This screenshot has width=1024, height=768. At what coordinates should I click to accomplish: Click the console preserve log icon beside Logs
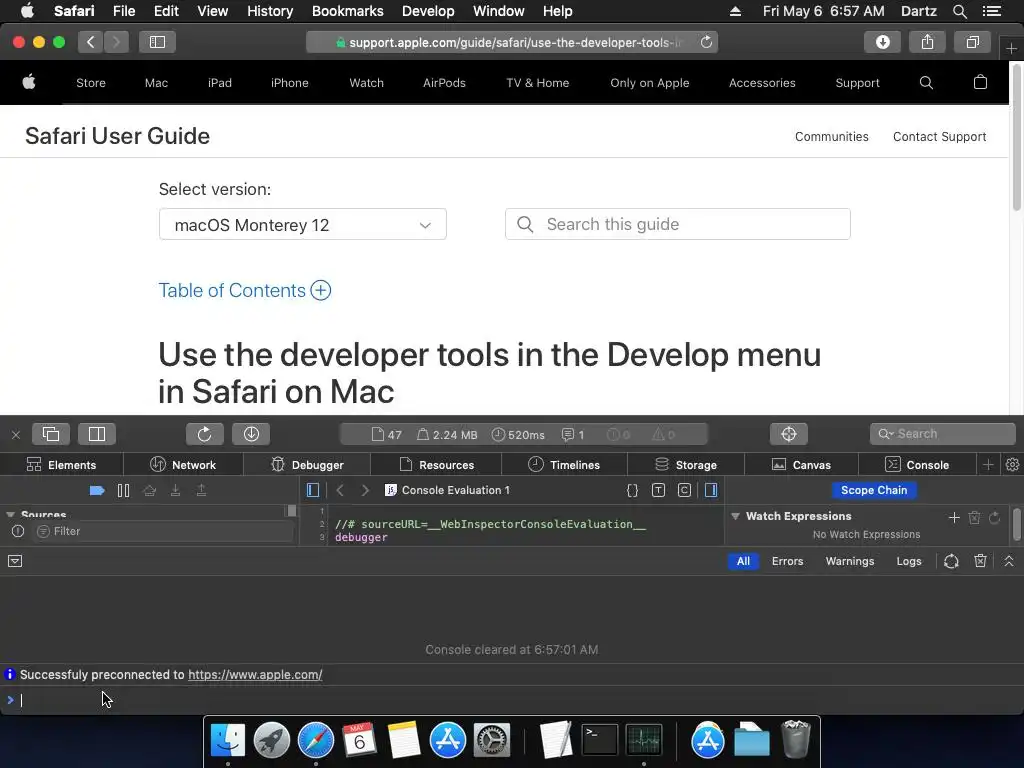click(x=952, y=561)
